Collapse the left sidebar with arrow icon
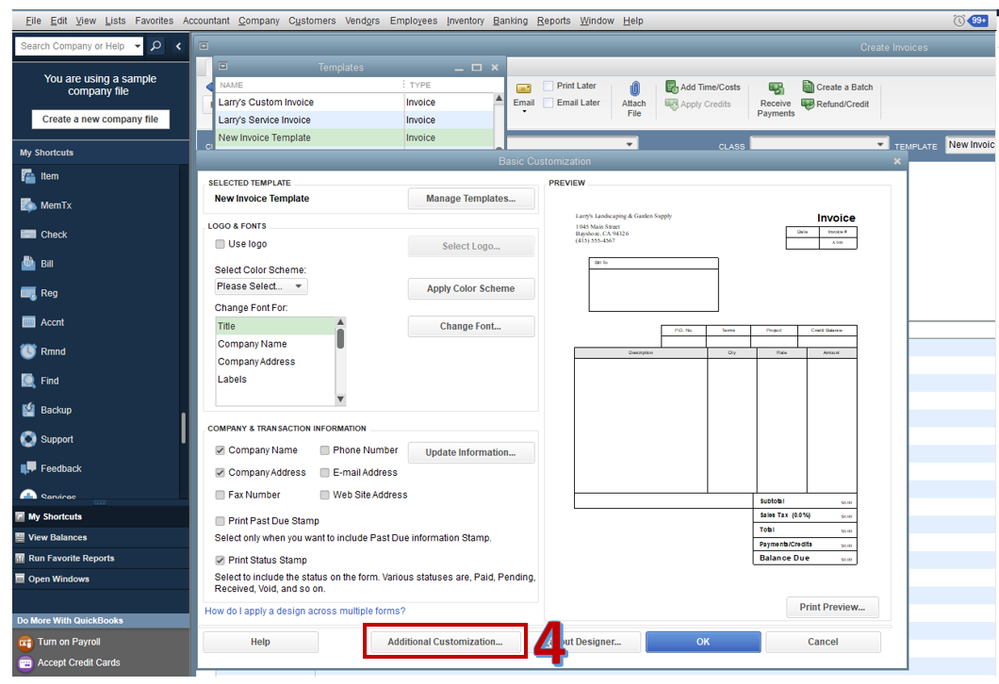Screen dimensions: 999x684 178,46
